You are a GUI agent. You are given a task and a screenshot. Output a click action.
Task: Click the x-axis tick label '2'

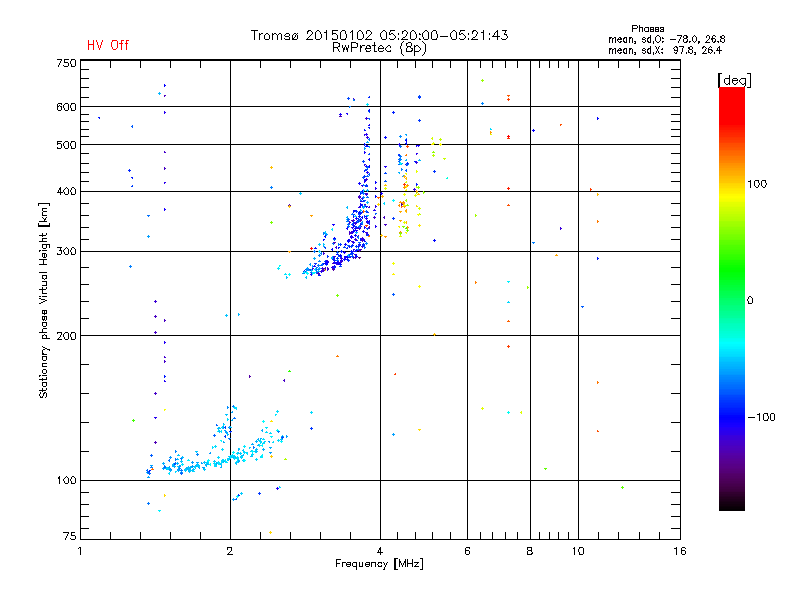230,551
